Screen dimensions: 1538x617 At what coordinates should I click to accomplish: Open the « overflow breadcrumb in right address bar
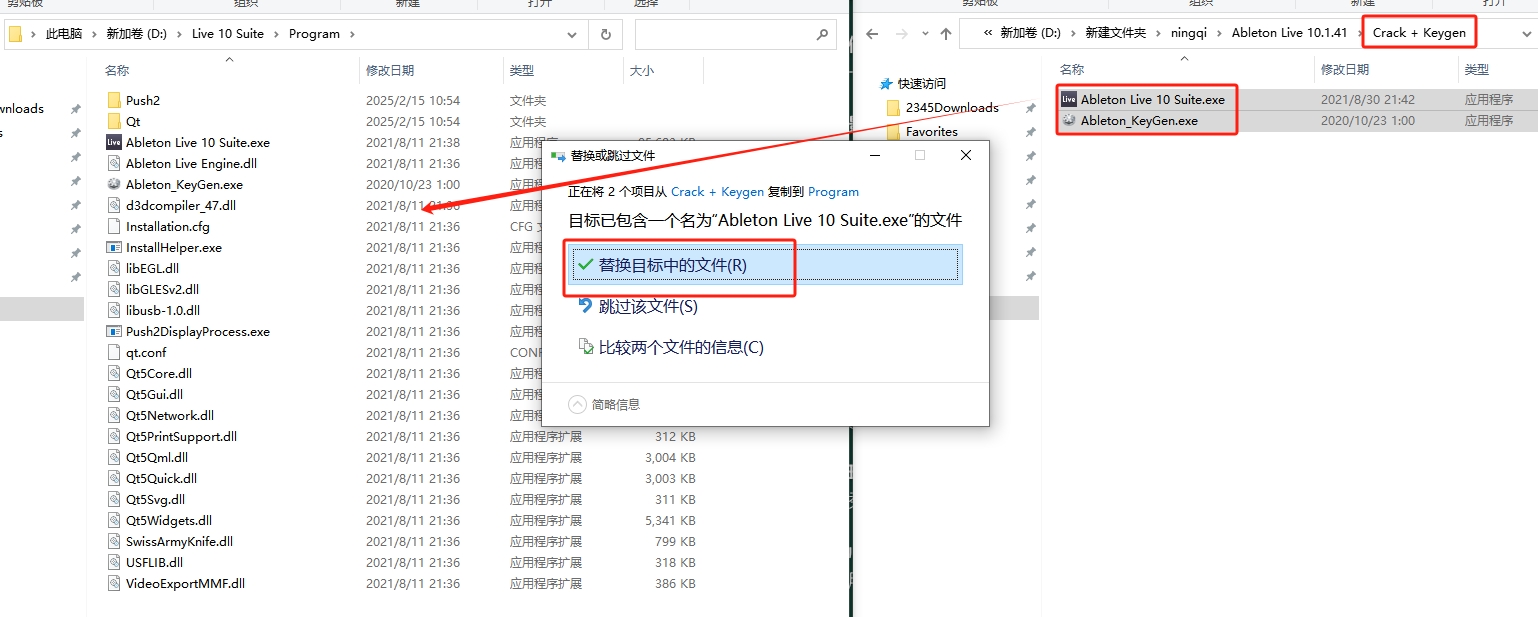click(988, 33)
